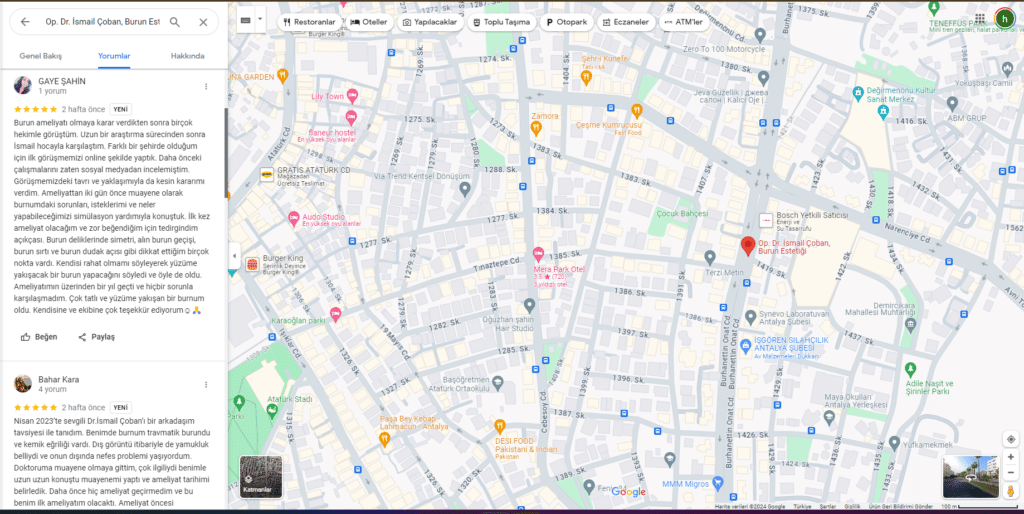Click the my location target icon
1024x514 pixels.
(x=1010, y=440)
